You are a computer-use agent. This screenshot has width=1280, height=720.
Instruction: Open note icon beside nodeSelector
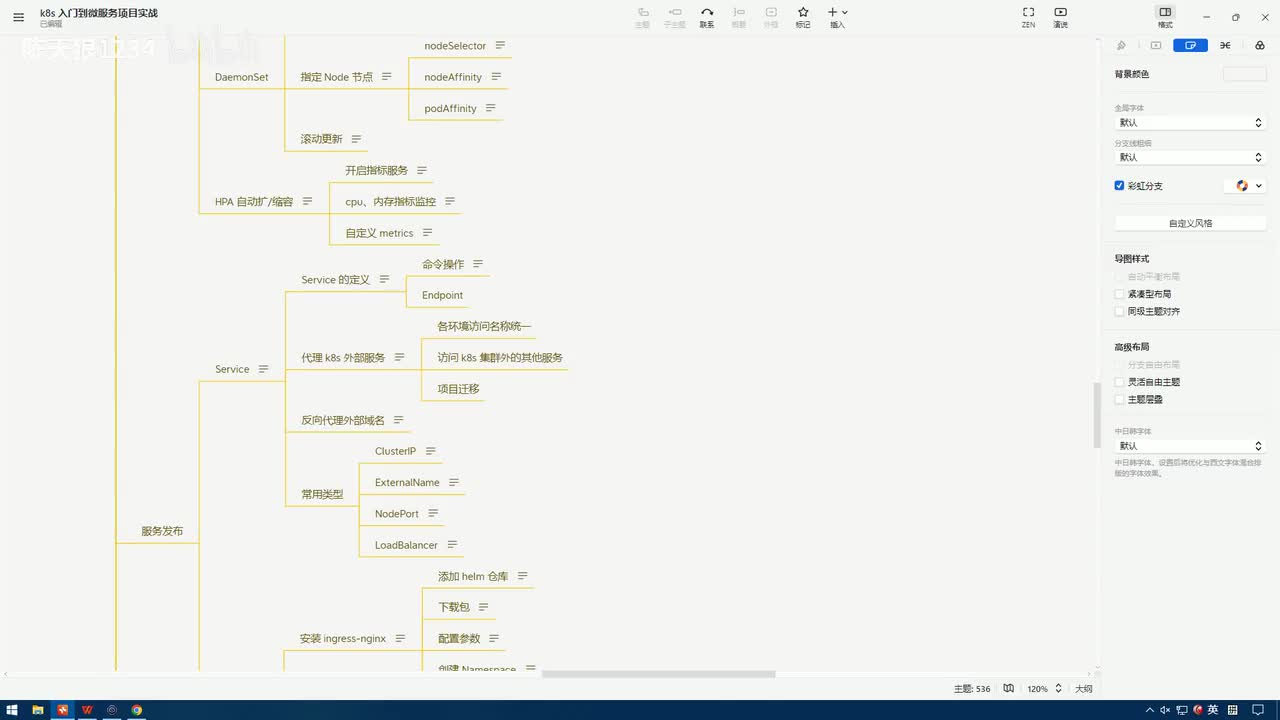pos(500,46)
